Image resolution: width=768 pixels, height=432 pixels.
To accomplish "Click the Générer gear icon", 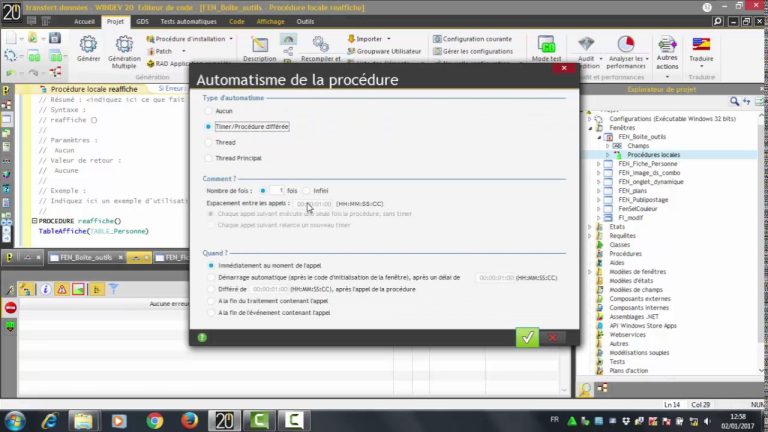I will point(88,45).
